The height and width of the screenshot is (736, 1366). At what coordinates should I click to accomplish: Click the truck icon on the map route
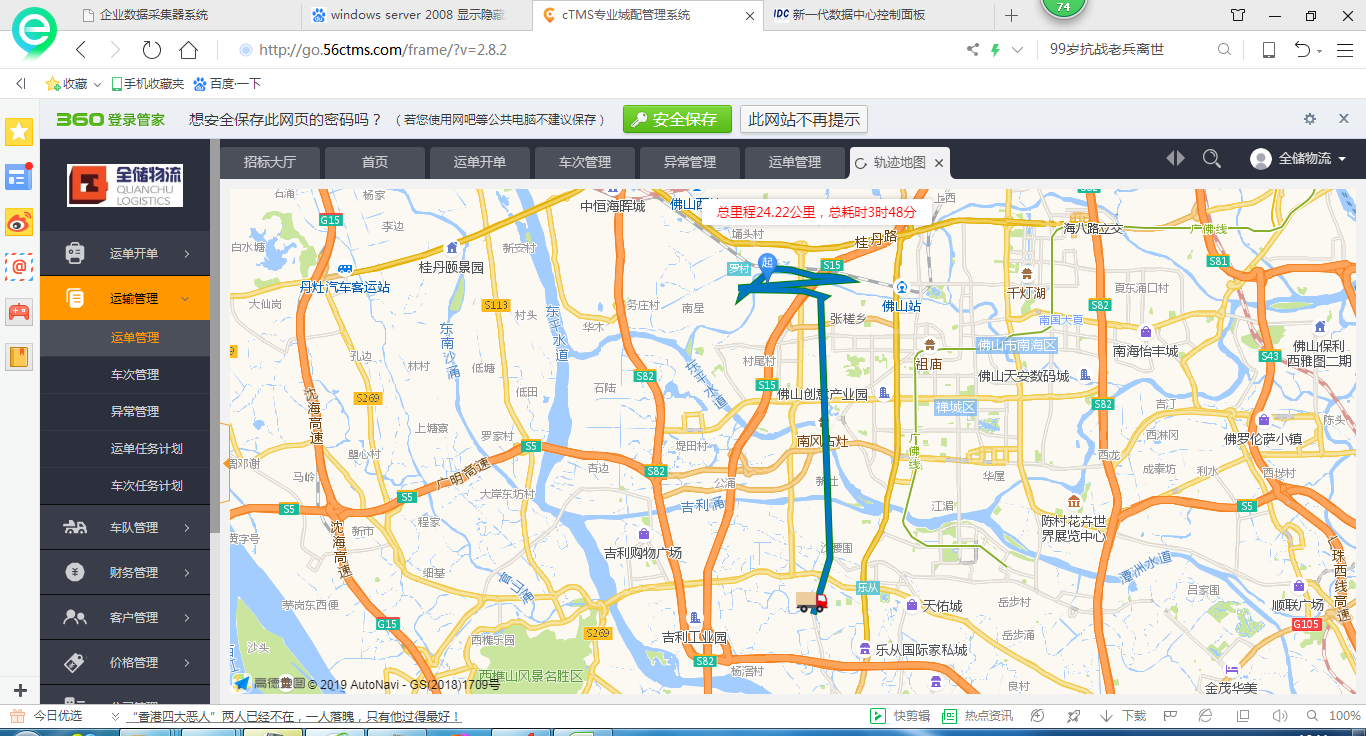tap(811, 600)
